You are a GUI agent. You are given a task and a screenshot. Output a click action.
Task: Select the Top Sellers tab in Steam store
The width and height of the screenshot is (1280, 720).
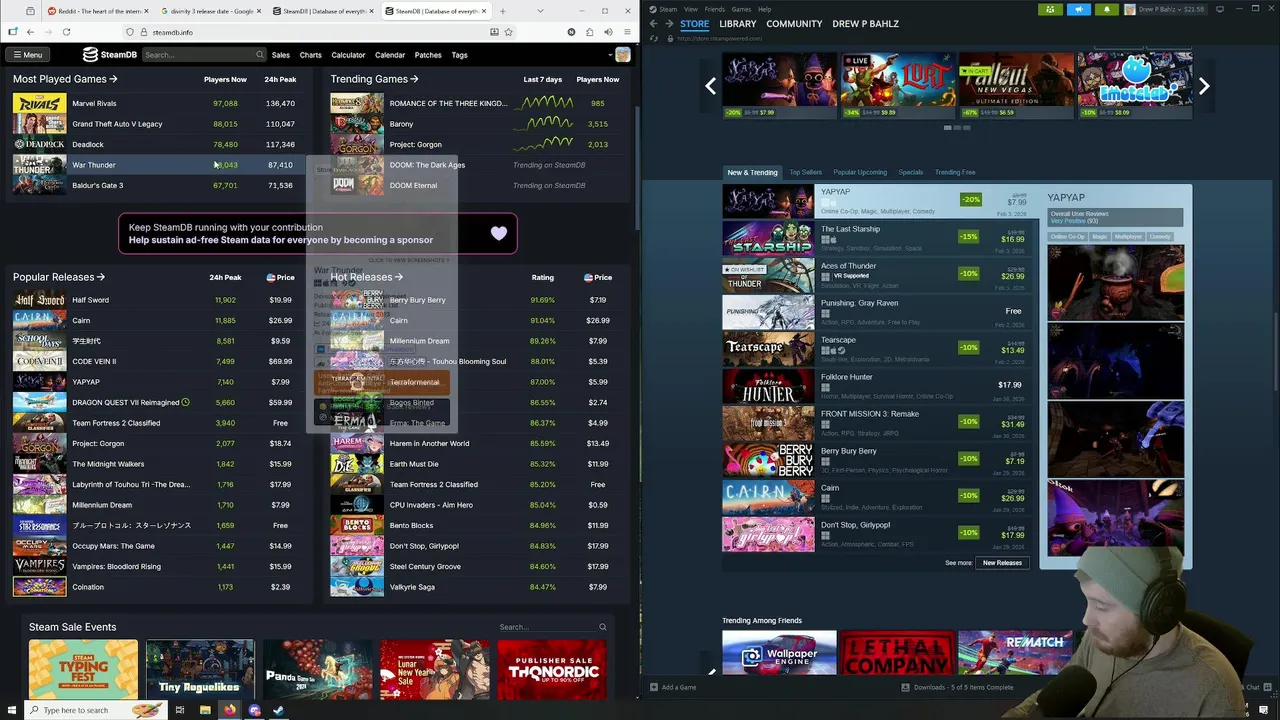click(806, 172)
